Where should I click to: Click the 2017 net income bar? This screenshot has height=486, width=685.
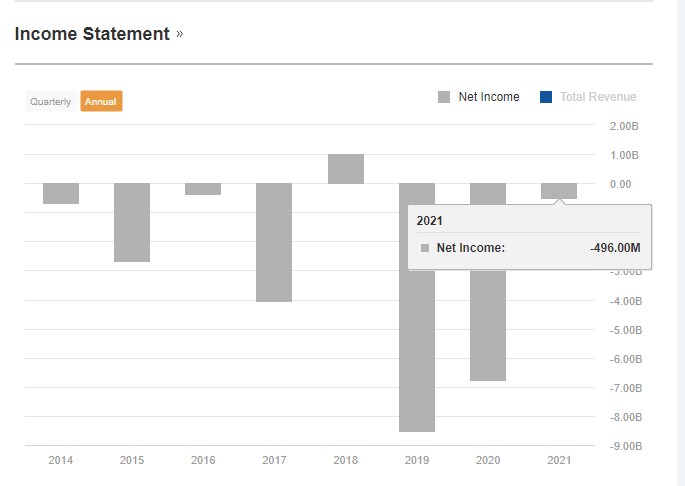click(x=274, y=242)
